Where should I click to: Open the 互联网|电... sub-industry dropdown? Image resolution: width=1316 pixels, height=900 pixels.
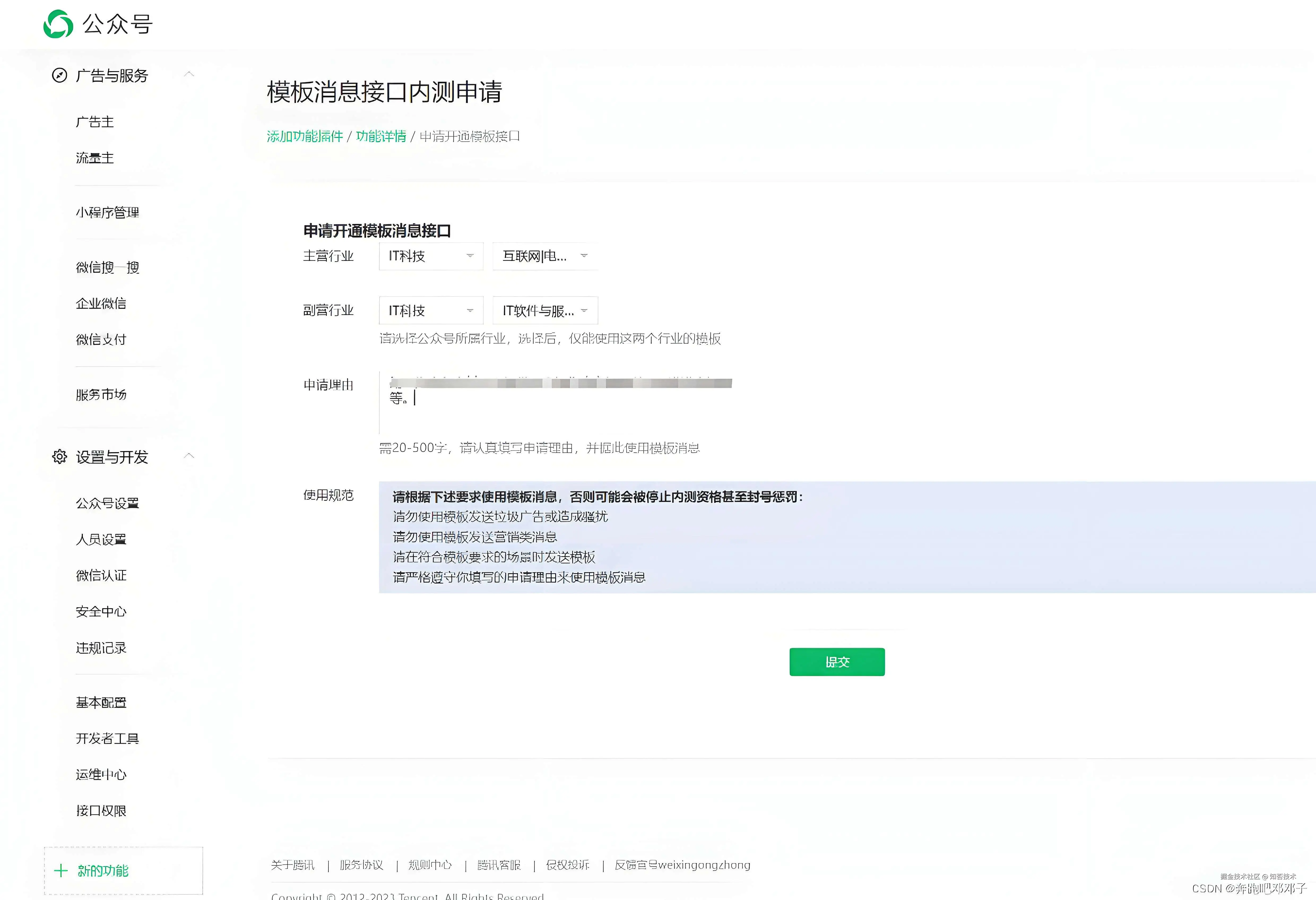click(545, 256)
